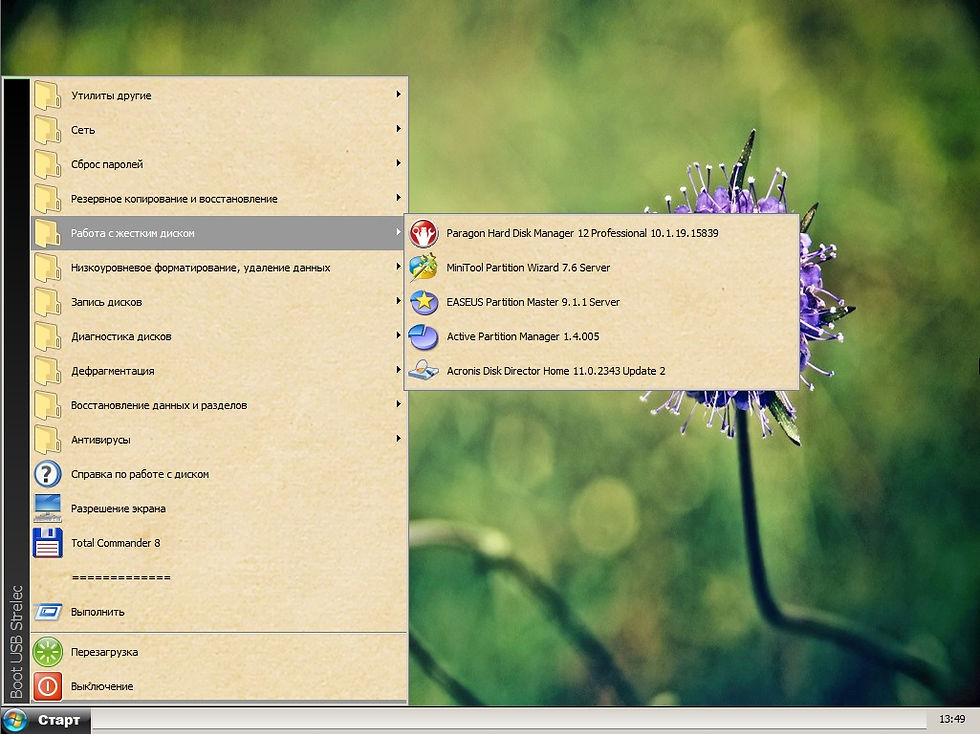Click folder icon next to Запись дисков
This screenshot has width=980, height=734.
tap(48, 302)
